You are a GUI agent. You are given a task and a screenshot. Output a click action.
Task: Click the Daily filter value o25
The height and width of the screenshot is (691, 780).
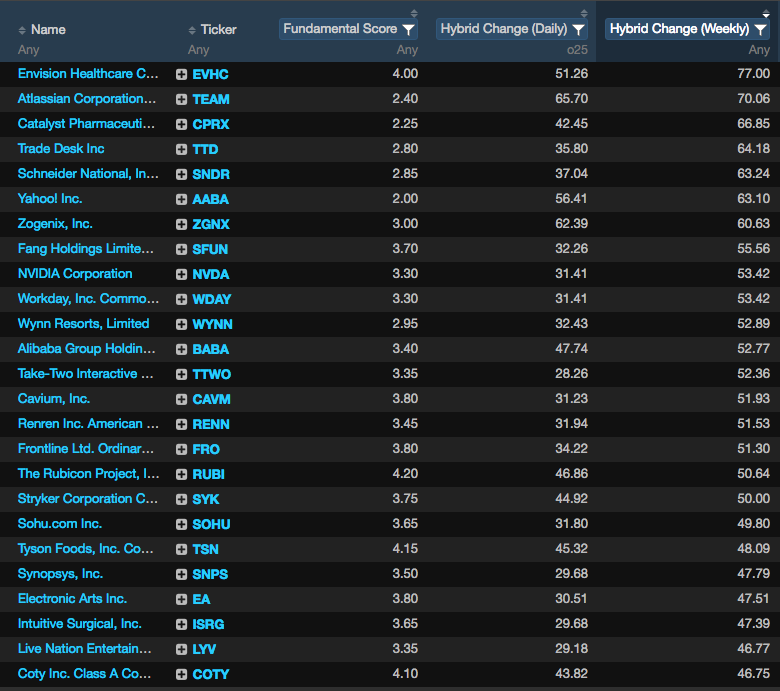pyautogui.click(x=577, y=50)
